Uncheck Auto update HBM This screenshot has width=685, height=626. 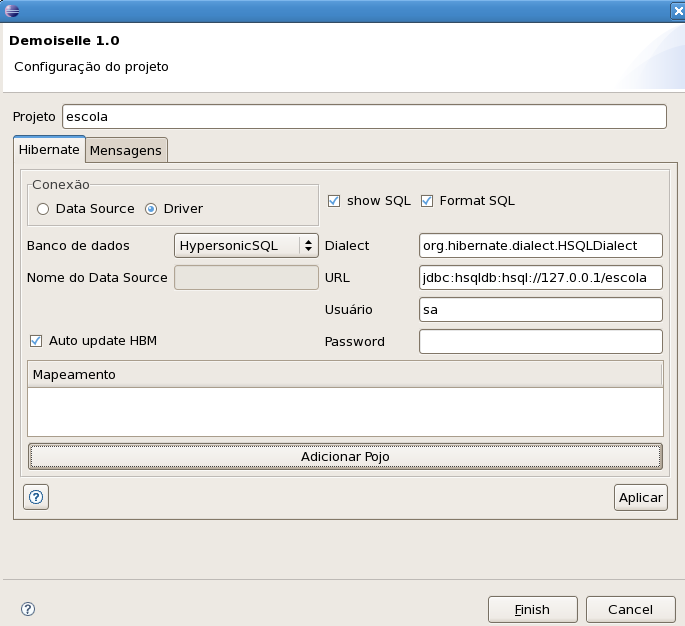click(x=37, y=341)
